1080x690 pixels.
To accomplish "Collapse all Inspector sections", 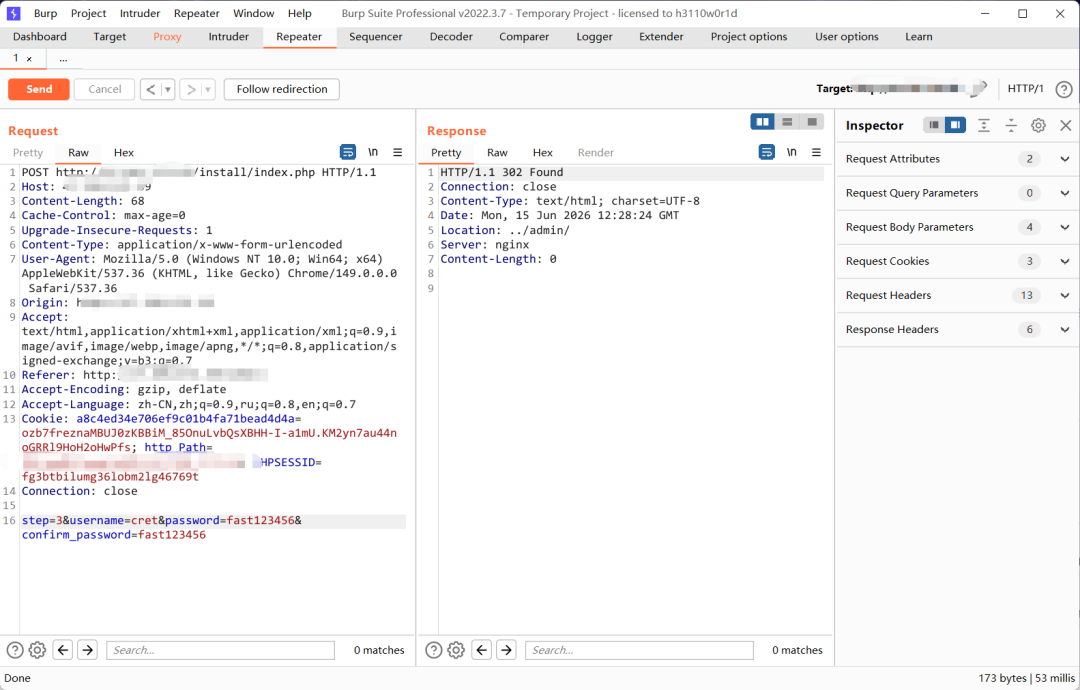I will 1010,125.
